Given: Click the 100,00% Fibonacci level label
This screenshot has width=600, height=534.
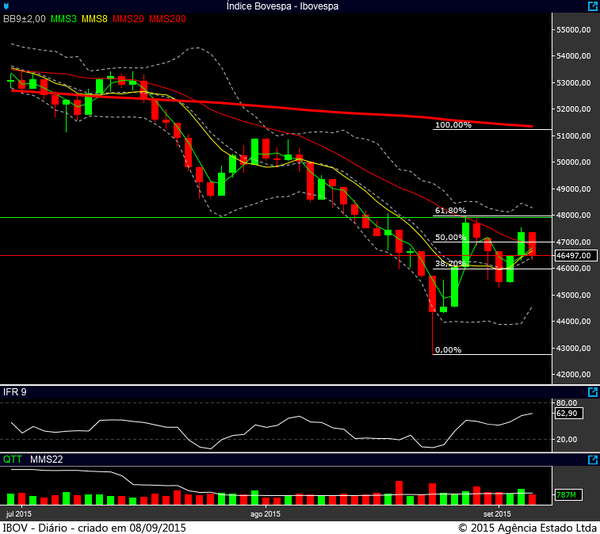Looking at the screenshot, I should pos(453,125).
